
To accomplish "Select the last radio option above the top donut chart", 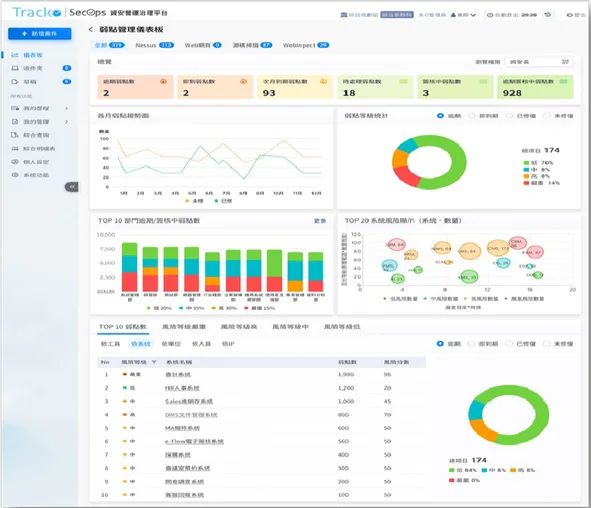I will [547, 116].
